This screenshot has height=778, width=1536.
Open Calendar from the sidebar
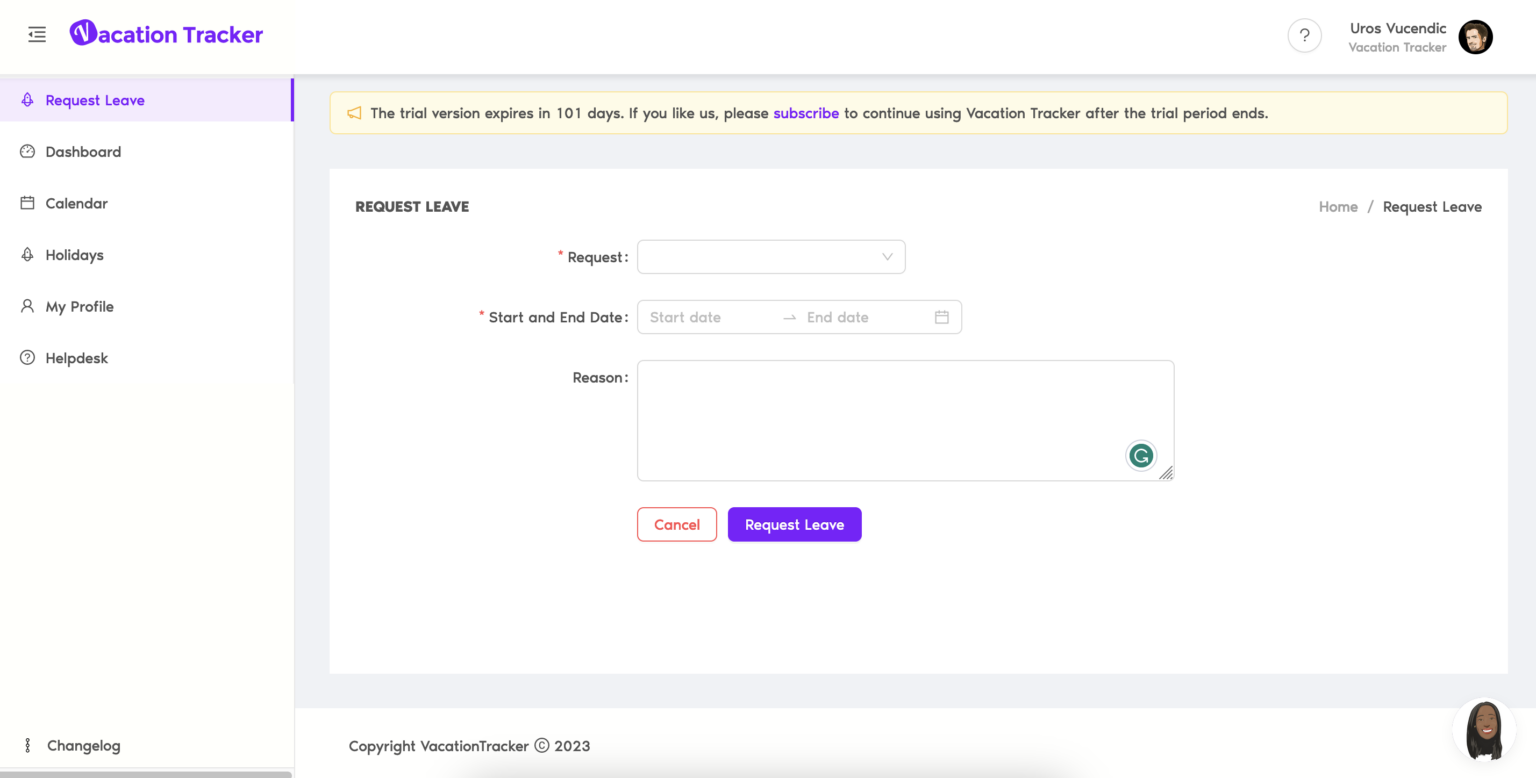pos(146,203)
